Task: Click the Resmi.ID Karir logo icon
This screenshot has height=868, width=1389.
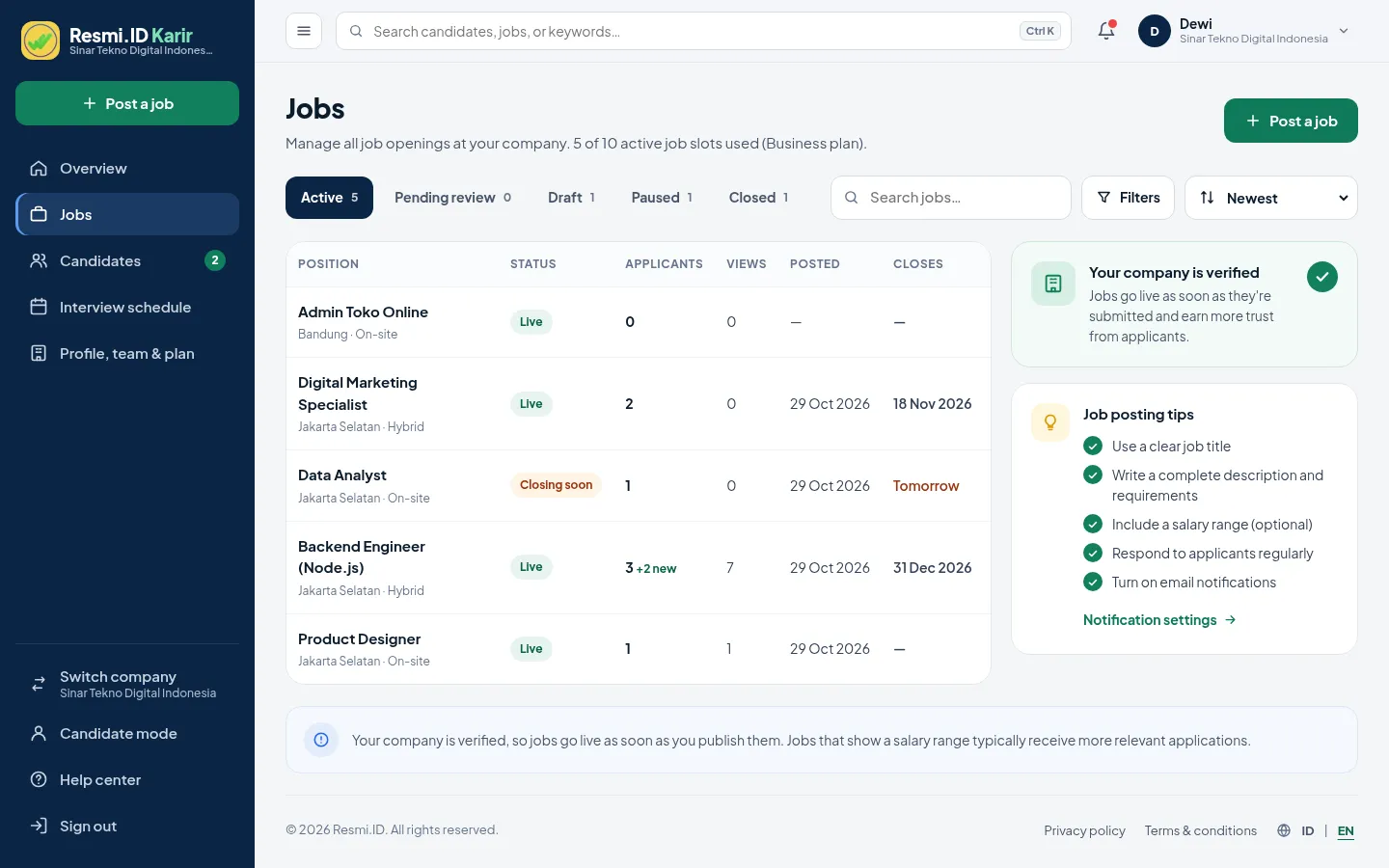Action: (x=41, y=41)
